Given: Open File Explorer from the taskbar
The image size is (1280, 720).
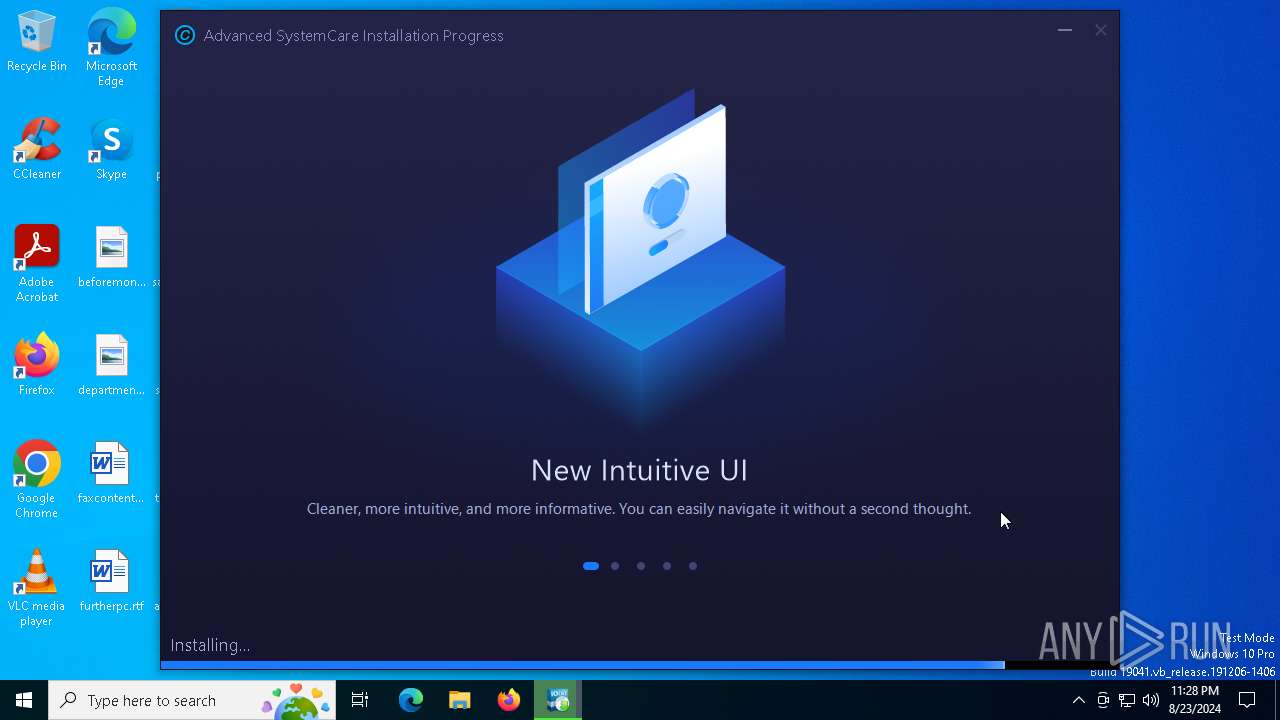Looking at the screenshot, I should click(x=459, y=700).
